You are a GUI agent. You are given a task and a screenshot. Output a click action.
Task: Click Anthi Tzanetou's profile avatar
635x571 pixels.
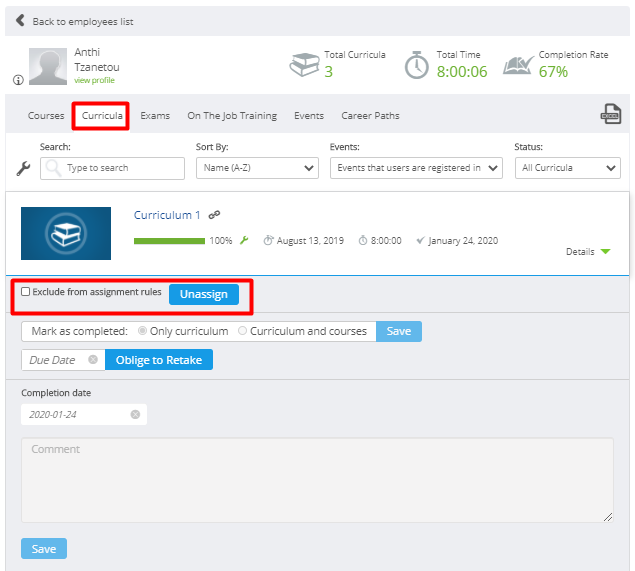pyautogui.click(x=48, y=66)
